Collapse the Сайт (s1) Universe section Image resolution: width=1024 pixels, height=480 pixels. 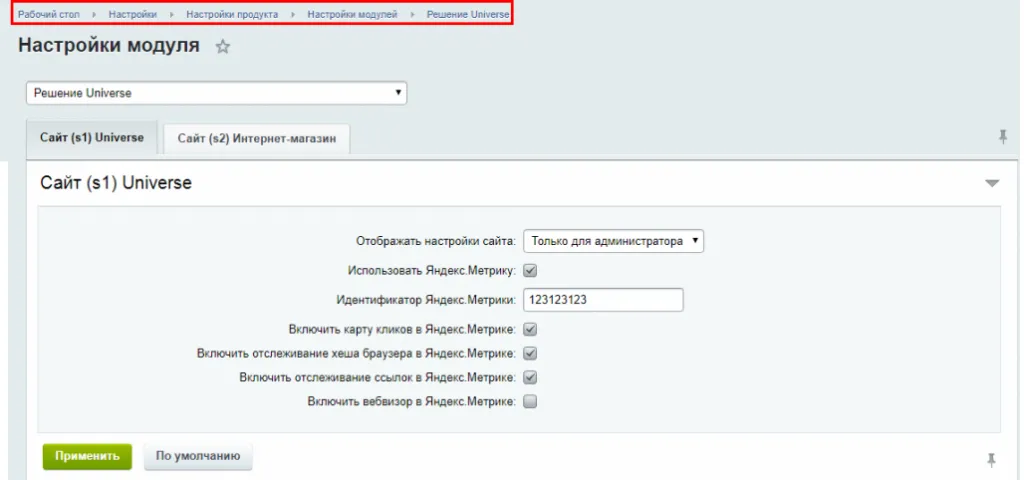[x=991, y=184]
